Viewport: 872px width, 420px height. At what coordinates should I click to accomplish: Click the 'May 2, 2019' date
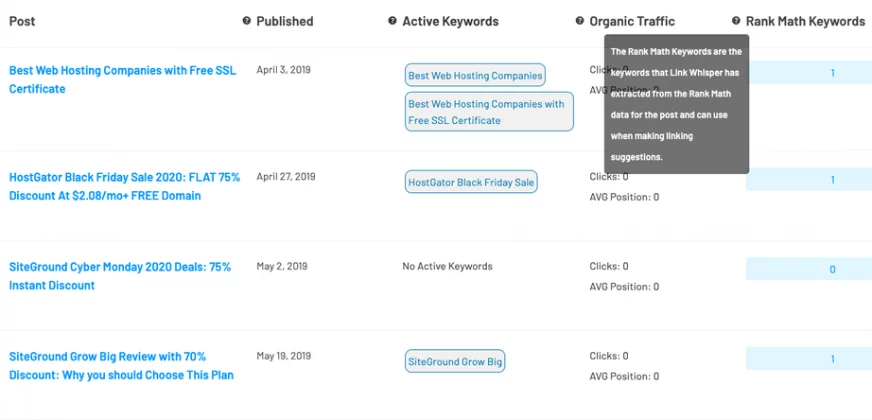click(282, 266)
